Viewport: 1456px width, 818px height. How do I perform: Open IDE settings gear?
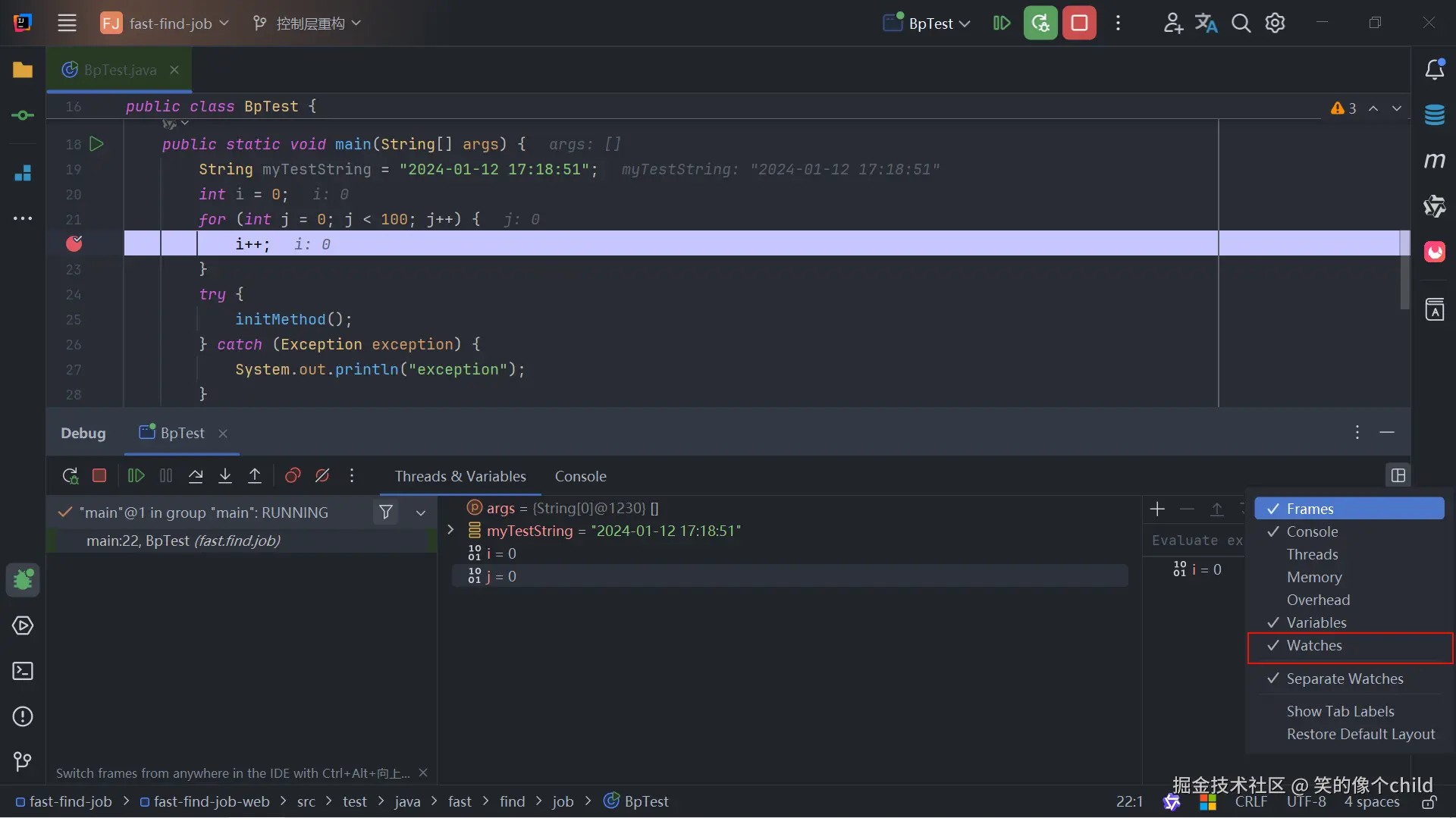click(x=1276, y=24)
